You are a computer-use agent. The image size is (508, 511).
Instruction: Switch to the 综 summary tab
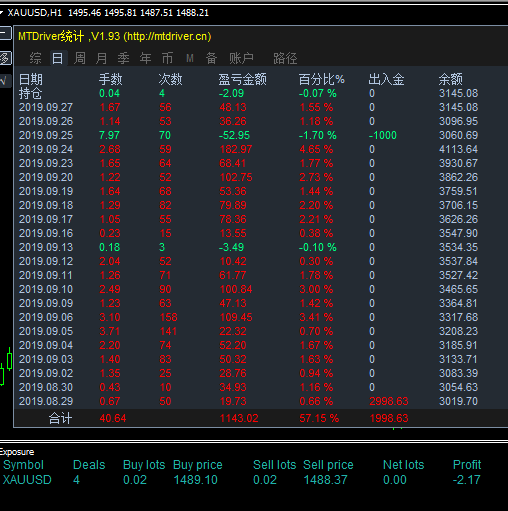click(35, 58)
